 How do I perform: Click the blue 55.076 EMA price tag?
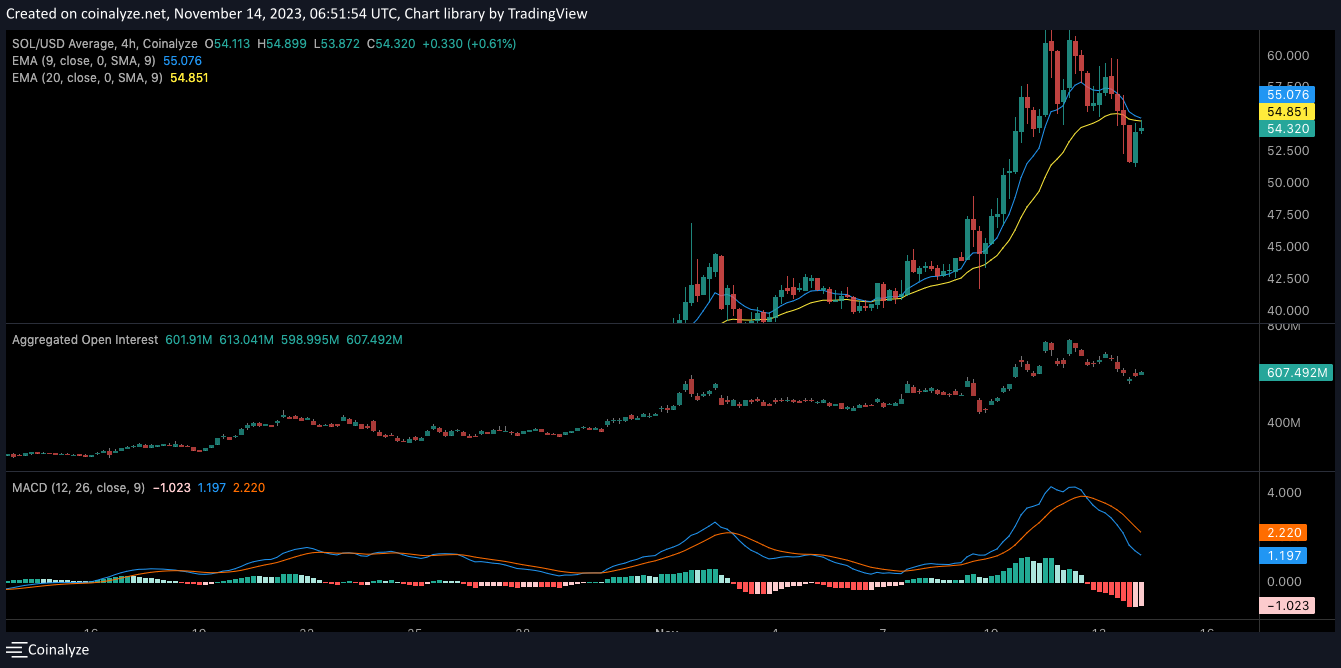pos(1286,94)
